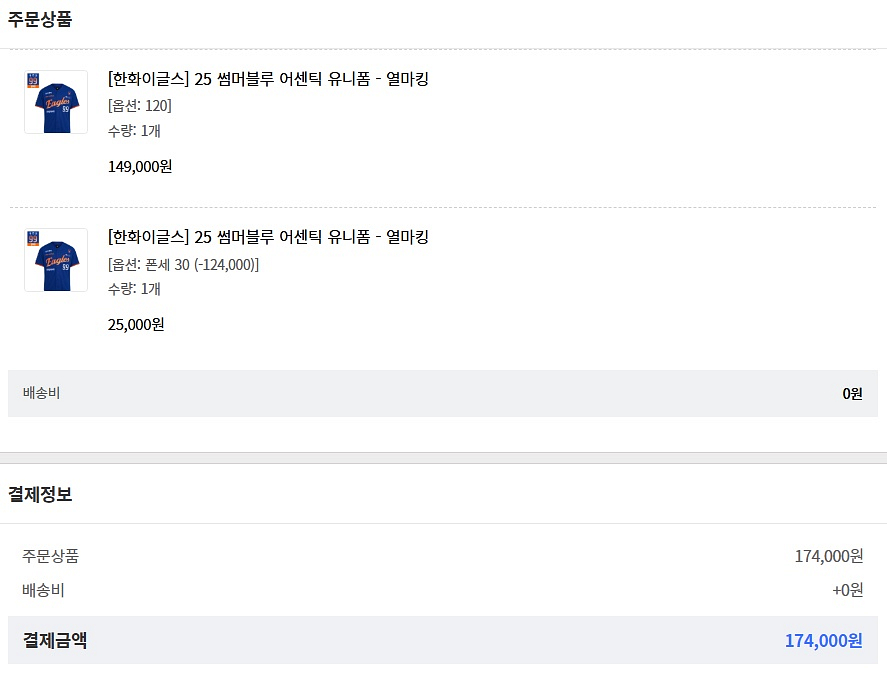Screen dimensions: 887x677
Task: Click the bold 결제금액 label
Action: pos(55,640)
